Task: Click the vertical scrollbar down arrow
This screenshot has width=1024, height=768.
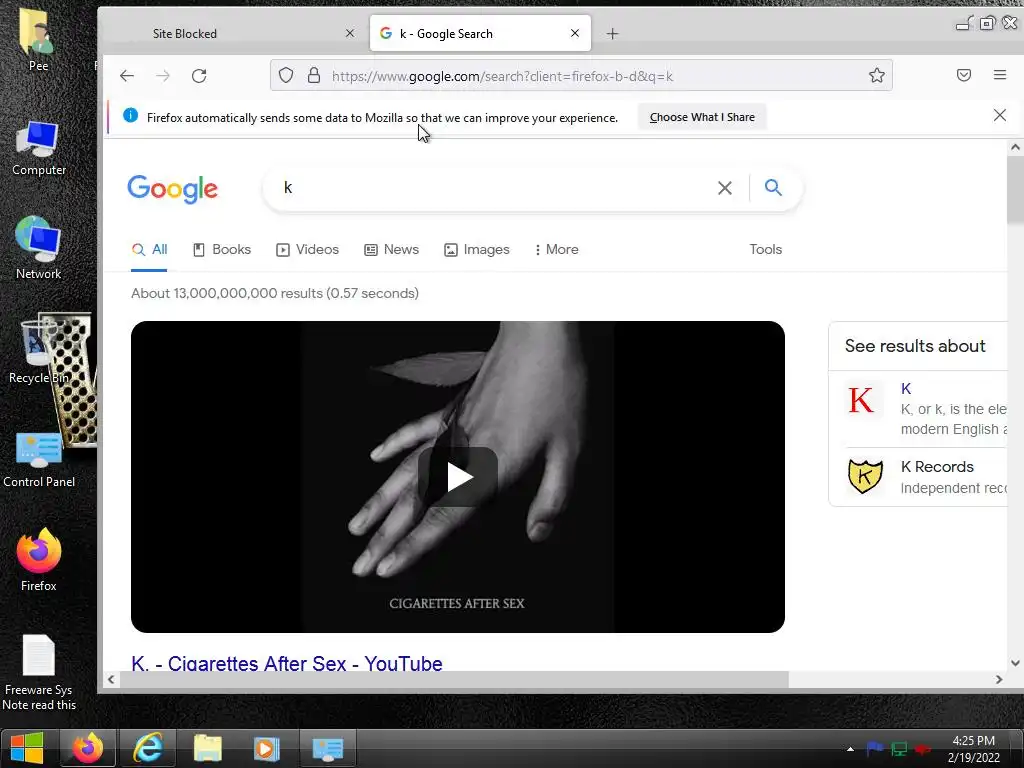Action: (1015, 664)
